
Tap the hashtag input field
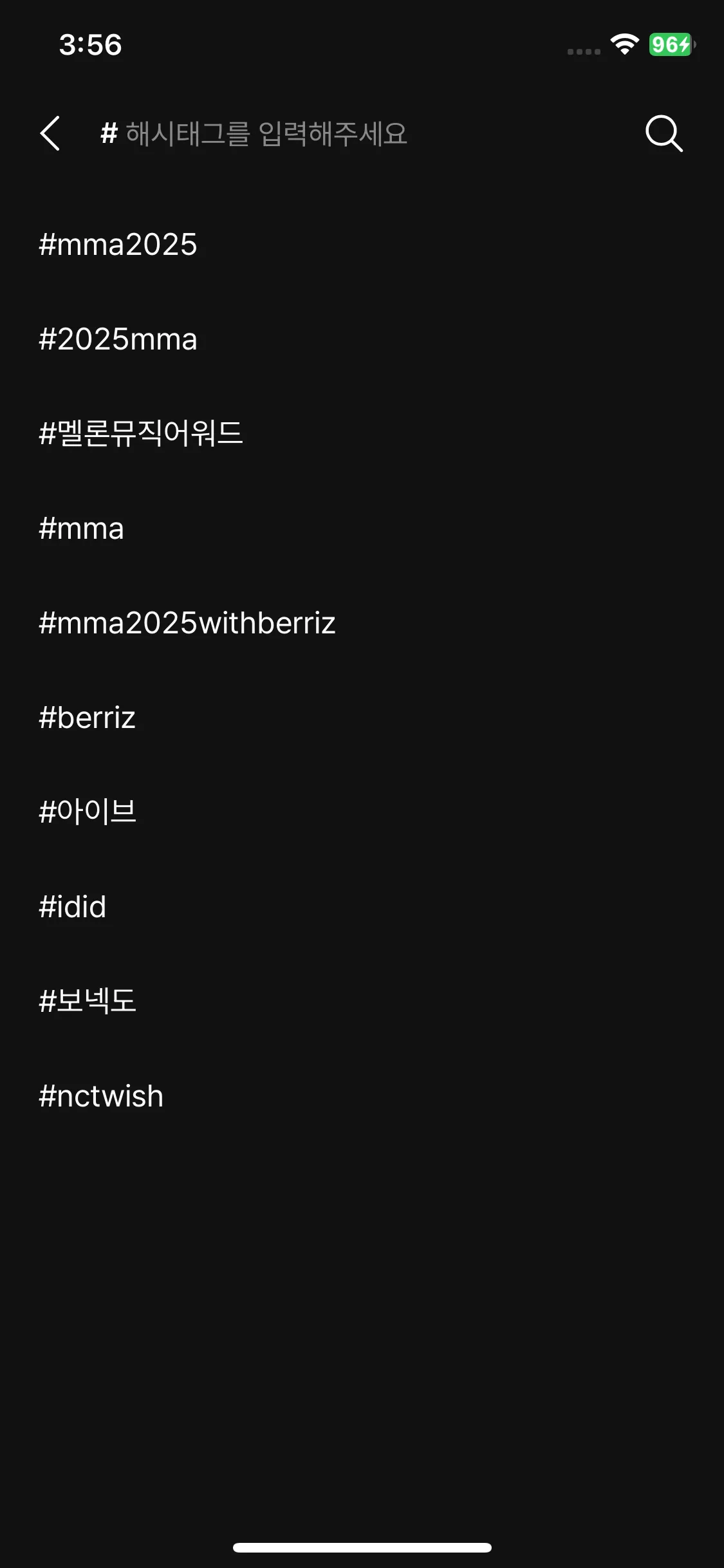click(360, 134)
